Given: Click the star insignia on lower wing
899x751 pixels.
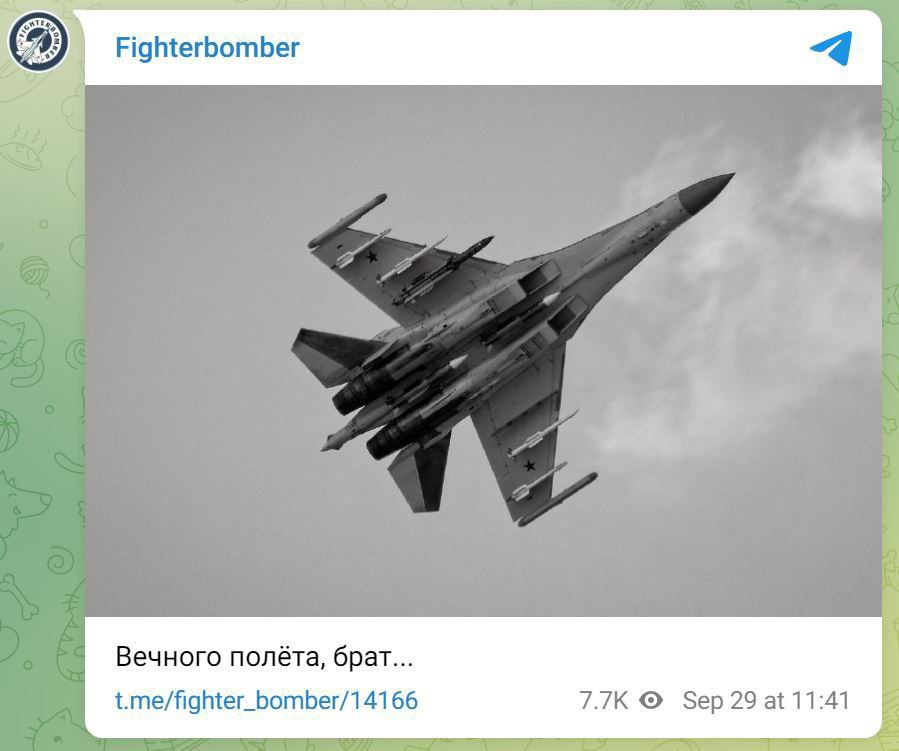Looking at the screenshot, I should point(530,465).
